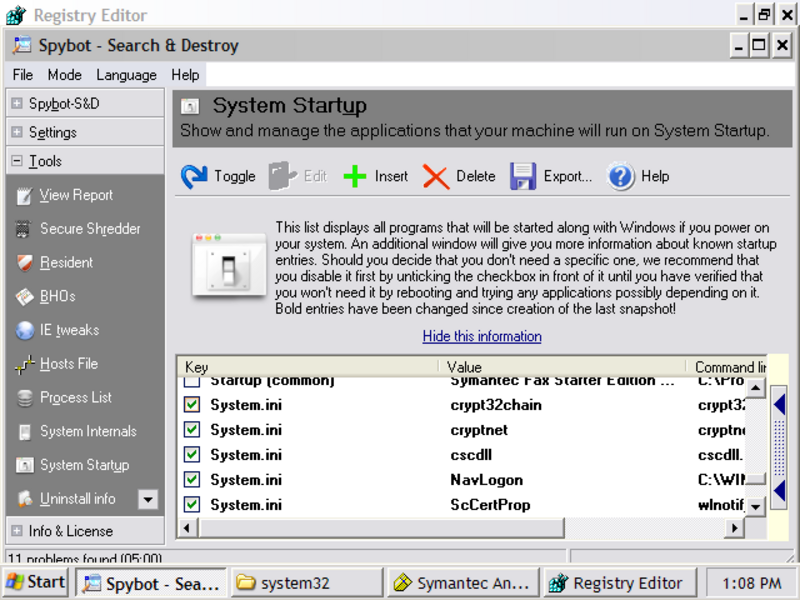Expand the Spybot-S&D sidebar section
800x600 pixels.
click(17, 104)
